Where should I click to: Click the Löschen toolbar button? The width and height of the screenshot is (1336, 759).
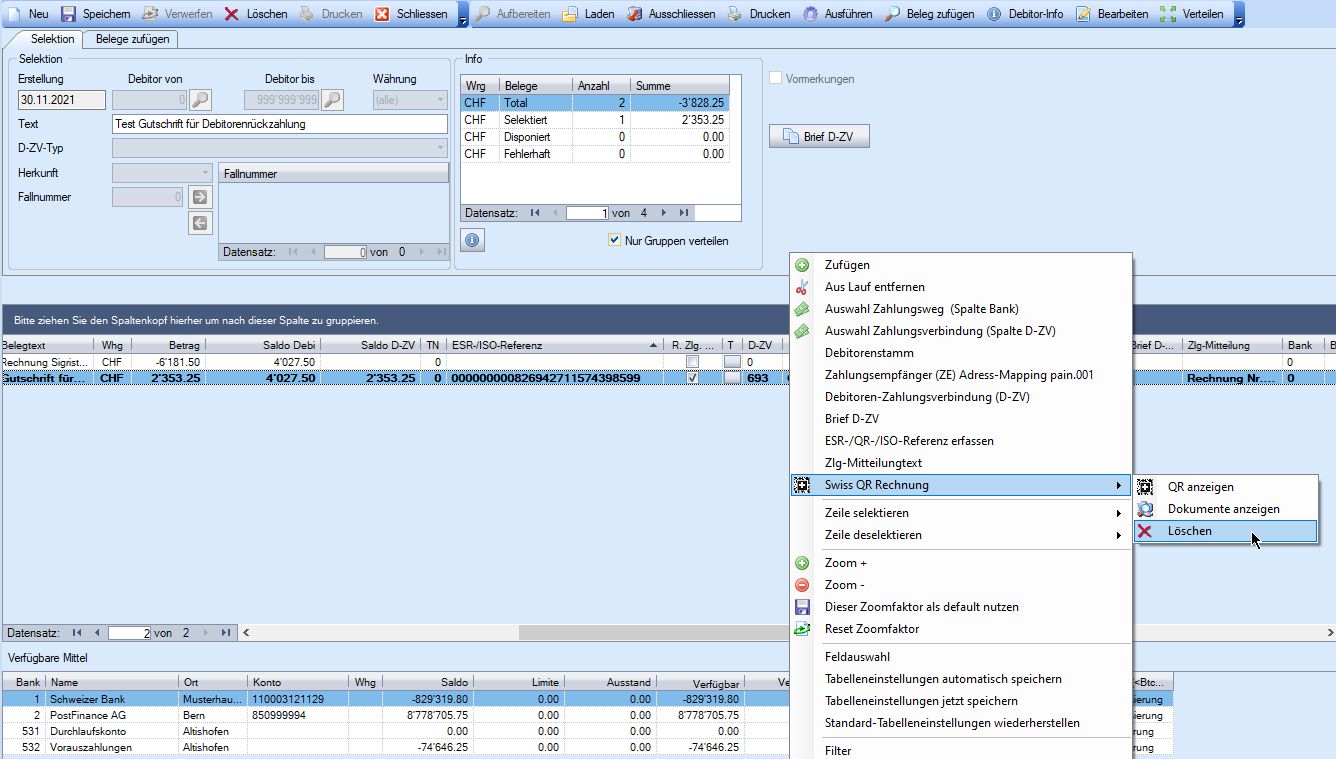coord(256,14)
